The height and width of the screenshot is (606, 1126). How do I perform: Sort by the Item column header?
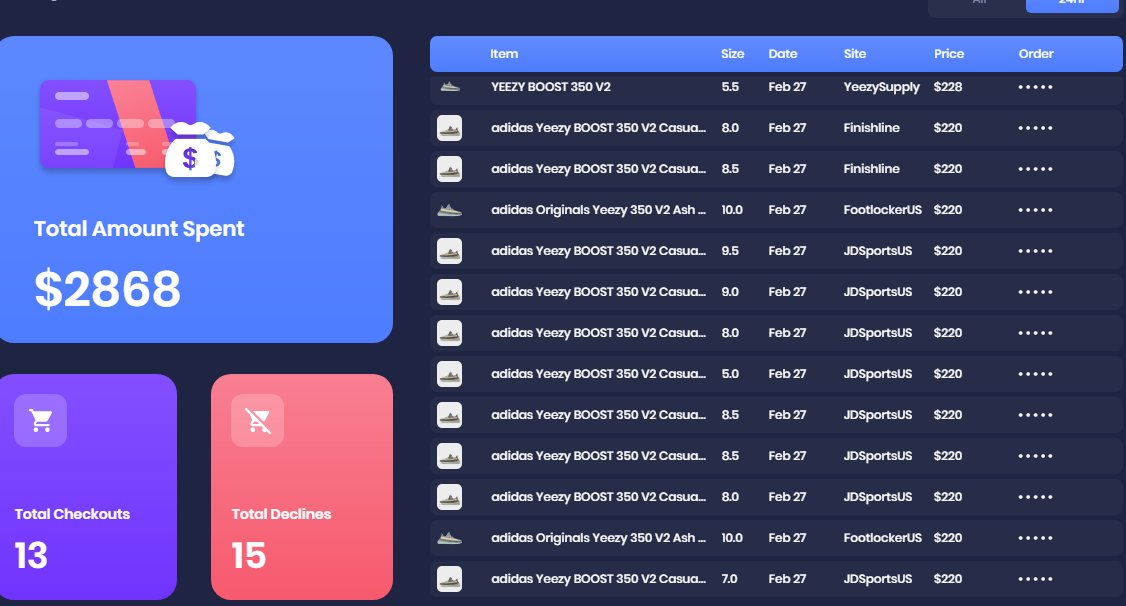click(504, 54)
